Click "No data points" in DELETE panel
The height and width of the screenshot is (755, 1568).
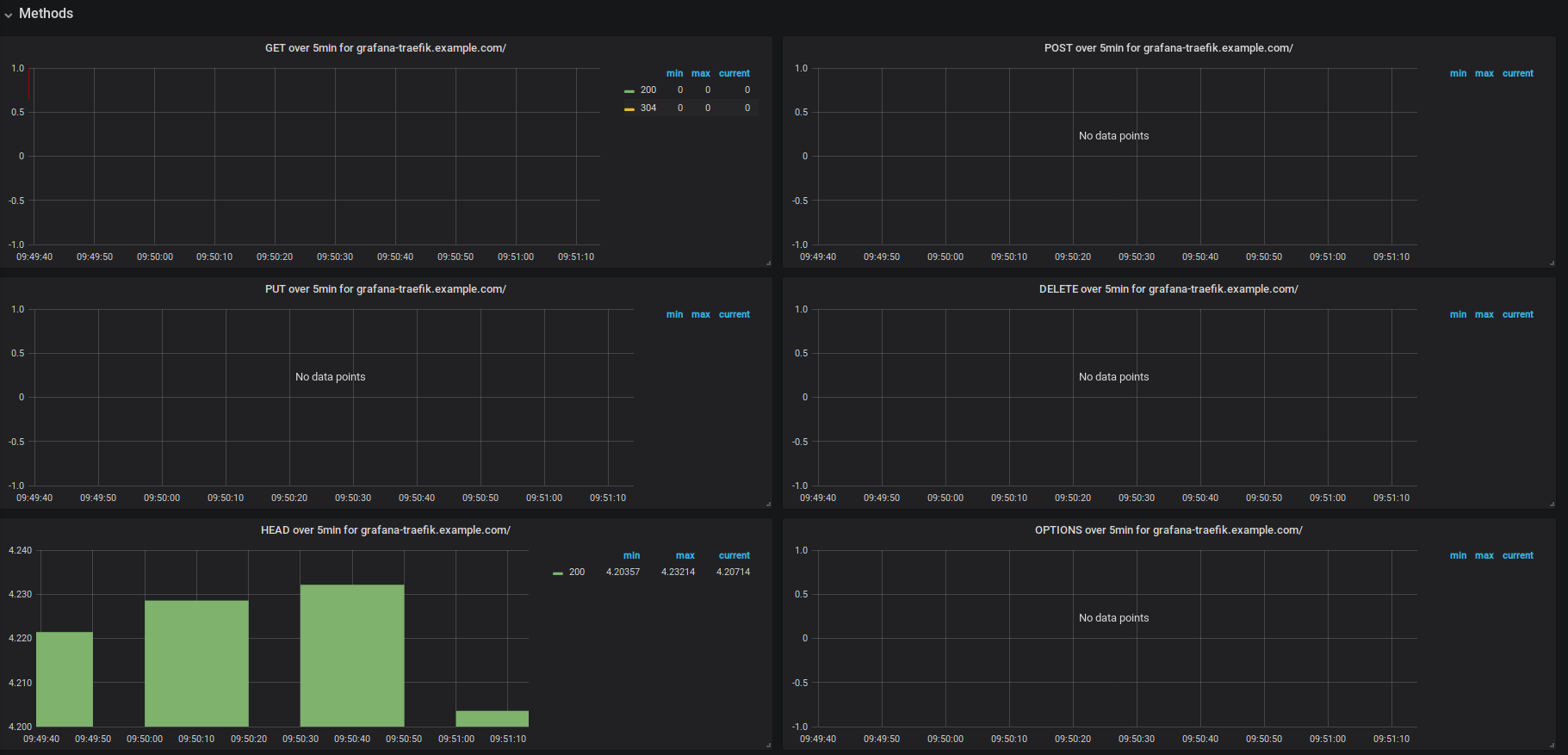pyautogui.click(x=1113, y=377)
